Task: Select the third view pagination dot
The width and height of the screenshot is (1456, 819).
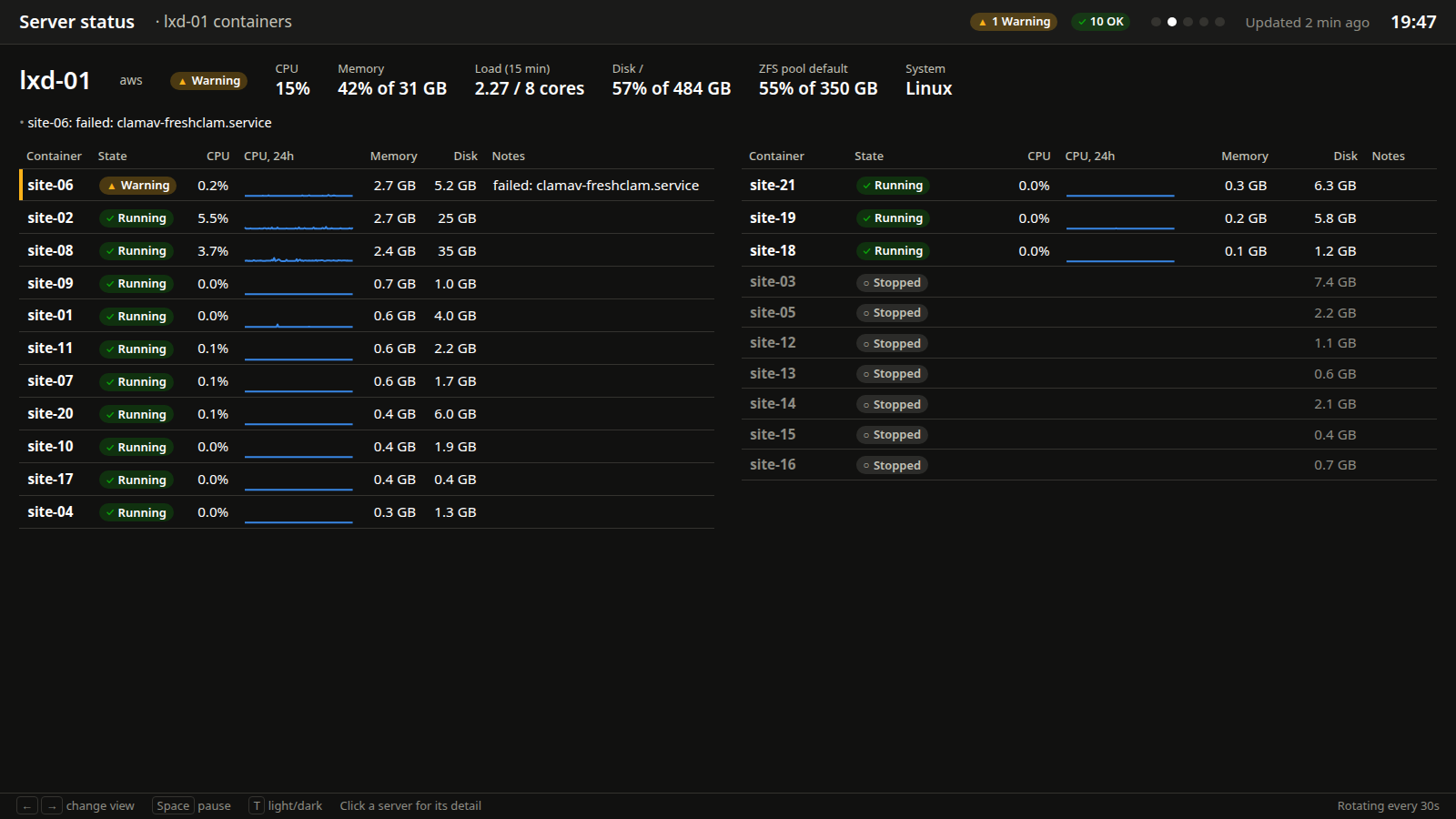Action: click(1188, 22)
